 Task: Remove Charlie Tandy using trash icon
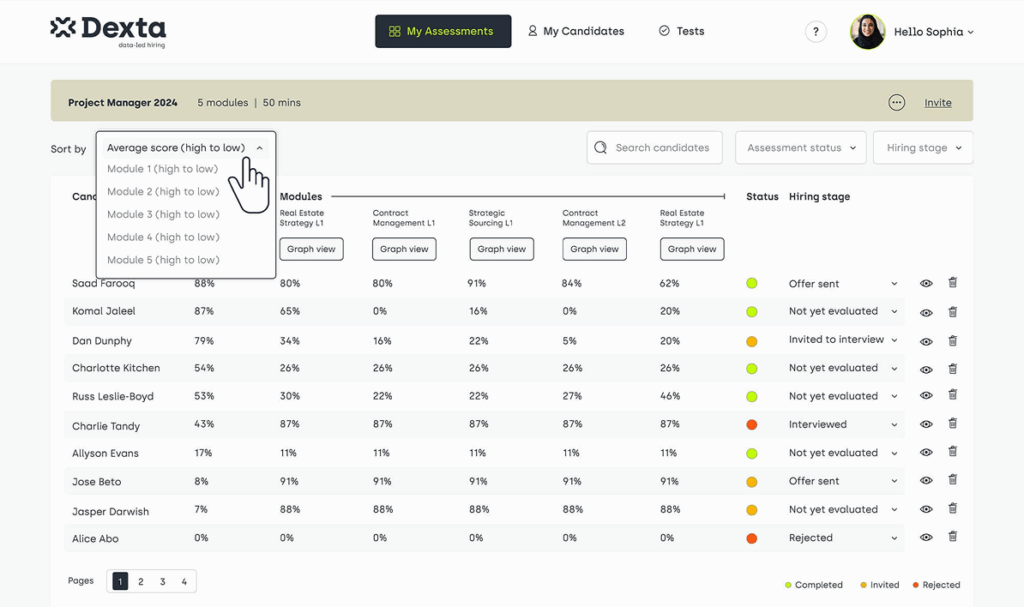(952, 424)
